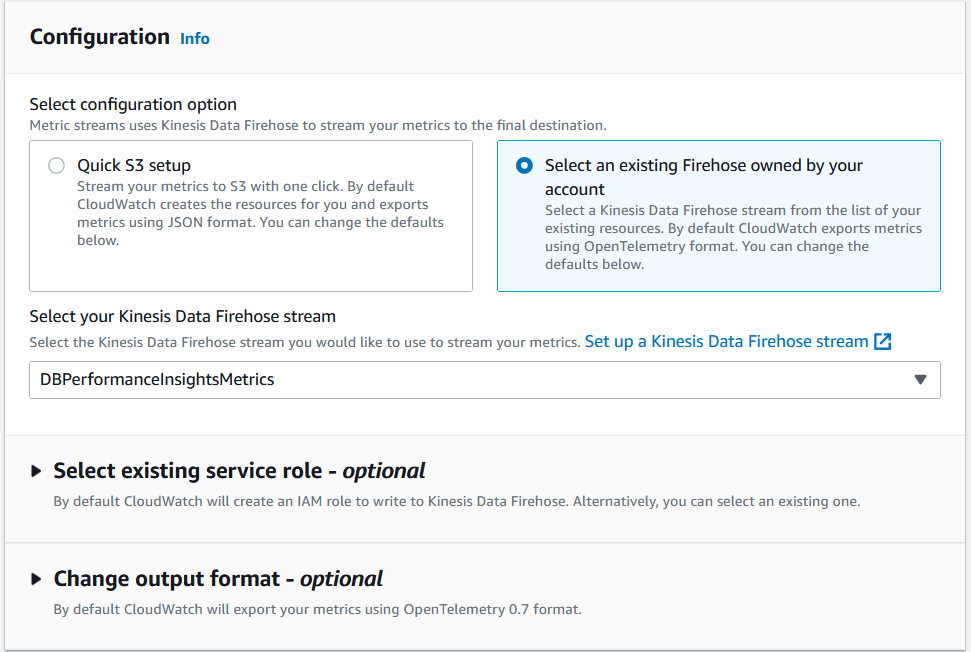Select the Quick S3 setup radio button
Screen dimensions: 971x652
click(x=56, y=166)
